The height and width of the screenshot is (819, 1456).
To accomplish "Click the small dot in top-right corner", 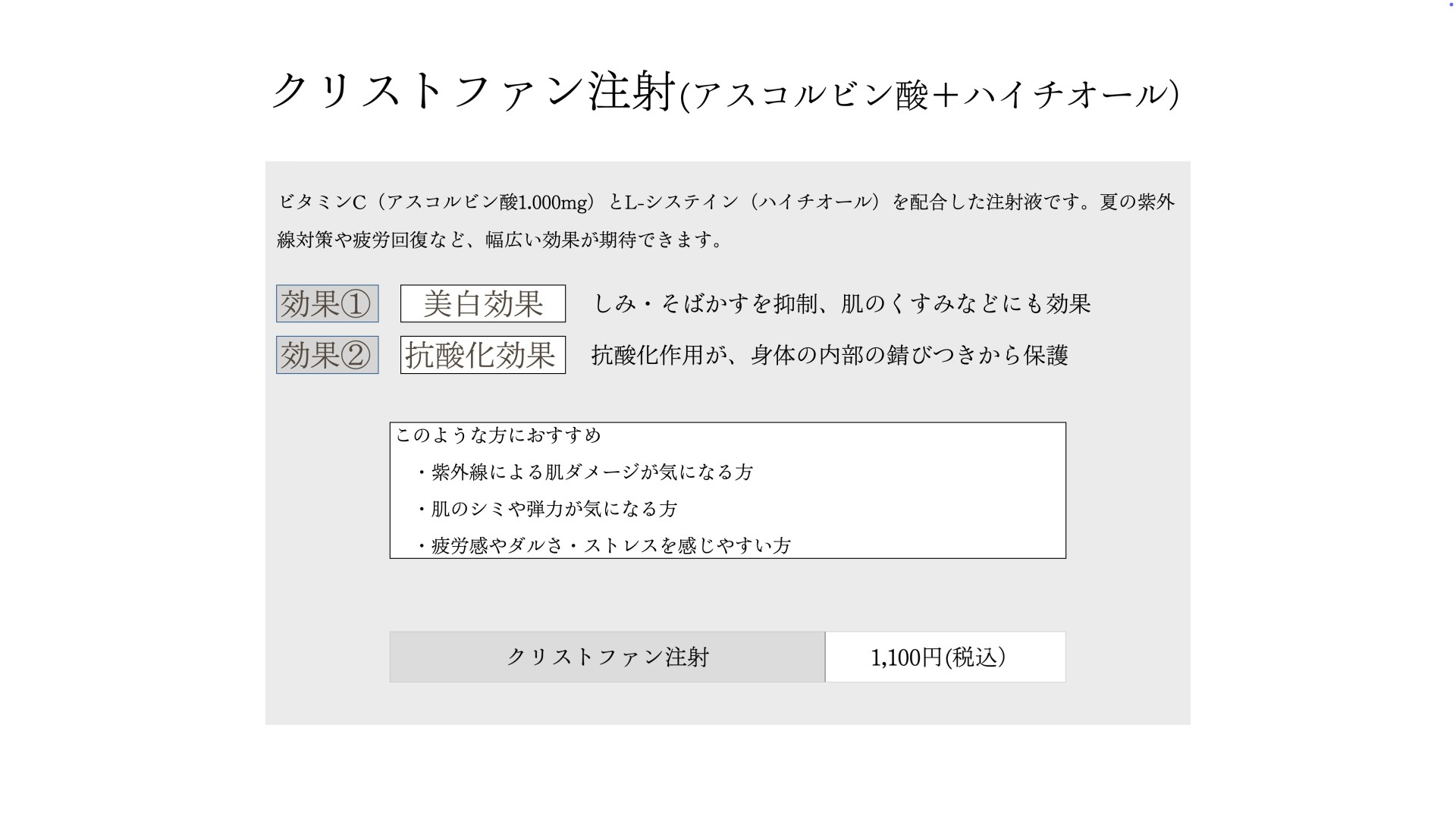I will (x=1451, y=5).
